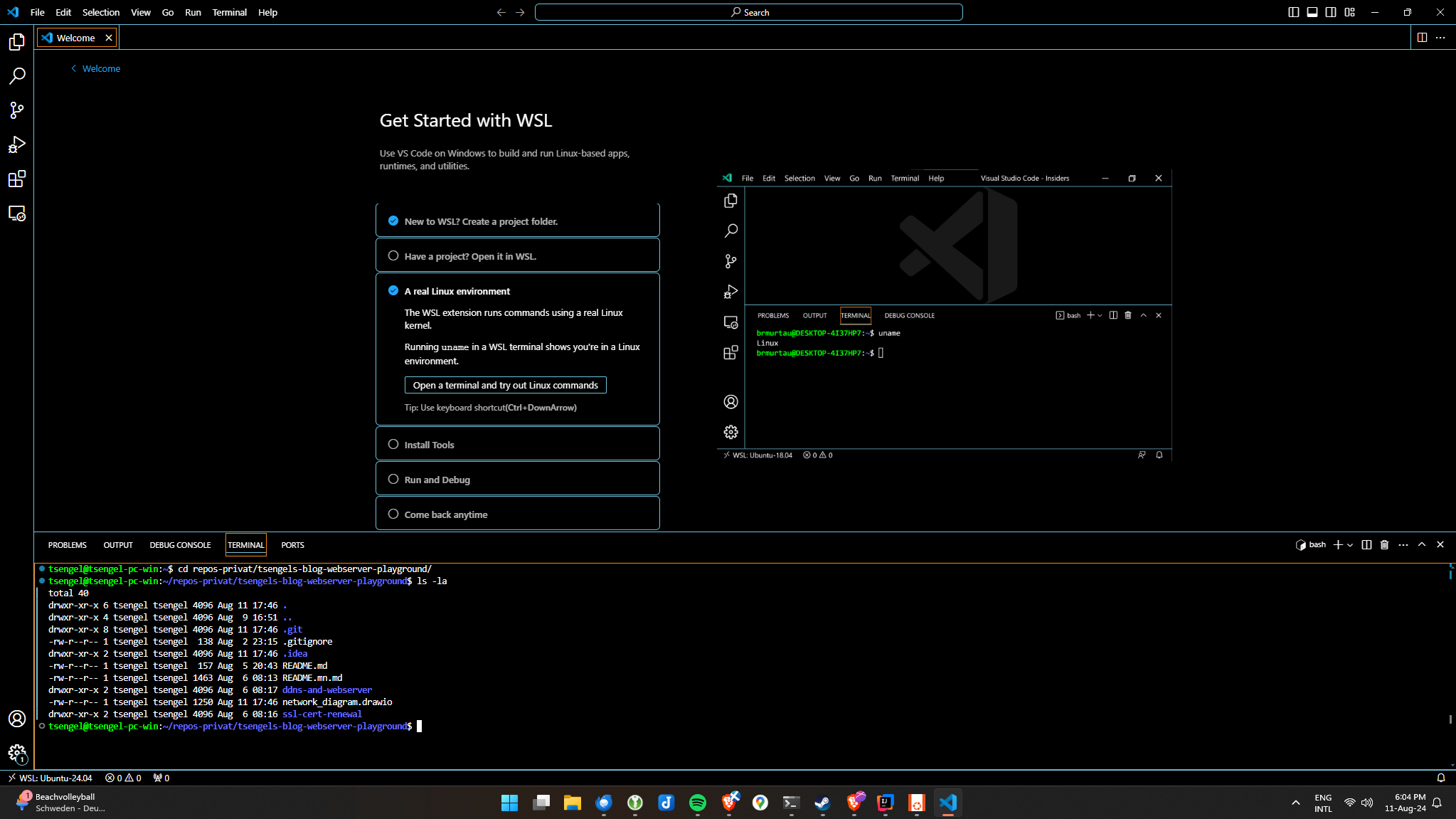Mark 'Have a project? Open it in WSL' step
The width and height of the screenshot is (1456, 819).
click(x=393, y=256)
